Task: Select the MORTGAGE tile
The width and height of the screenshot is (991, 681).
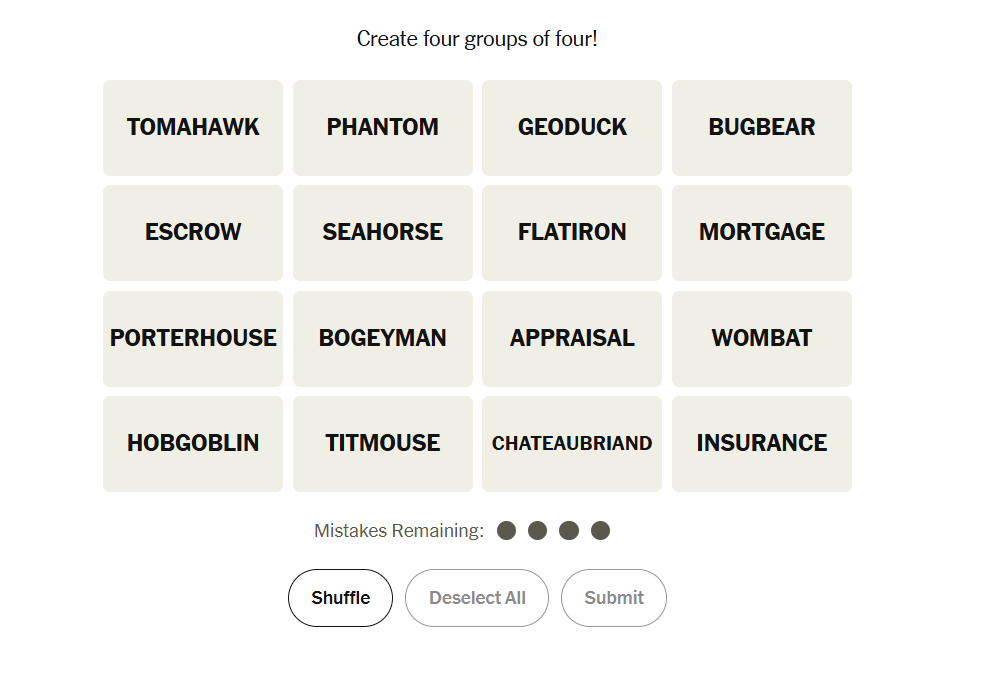Action: 762,233
